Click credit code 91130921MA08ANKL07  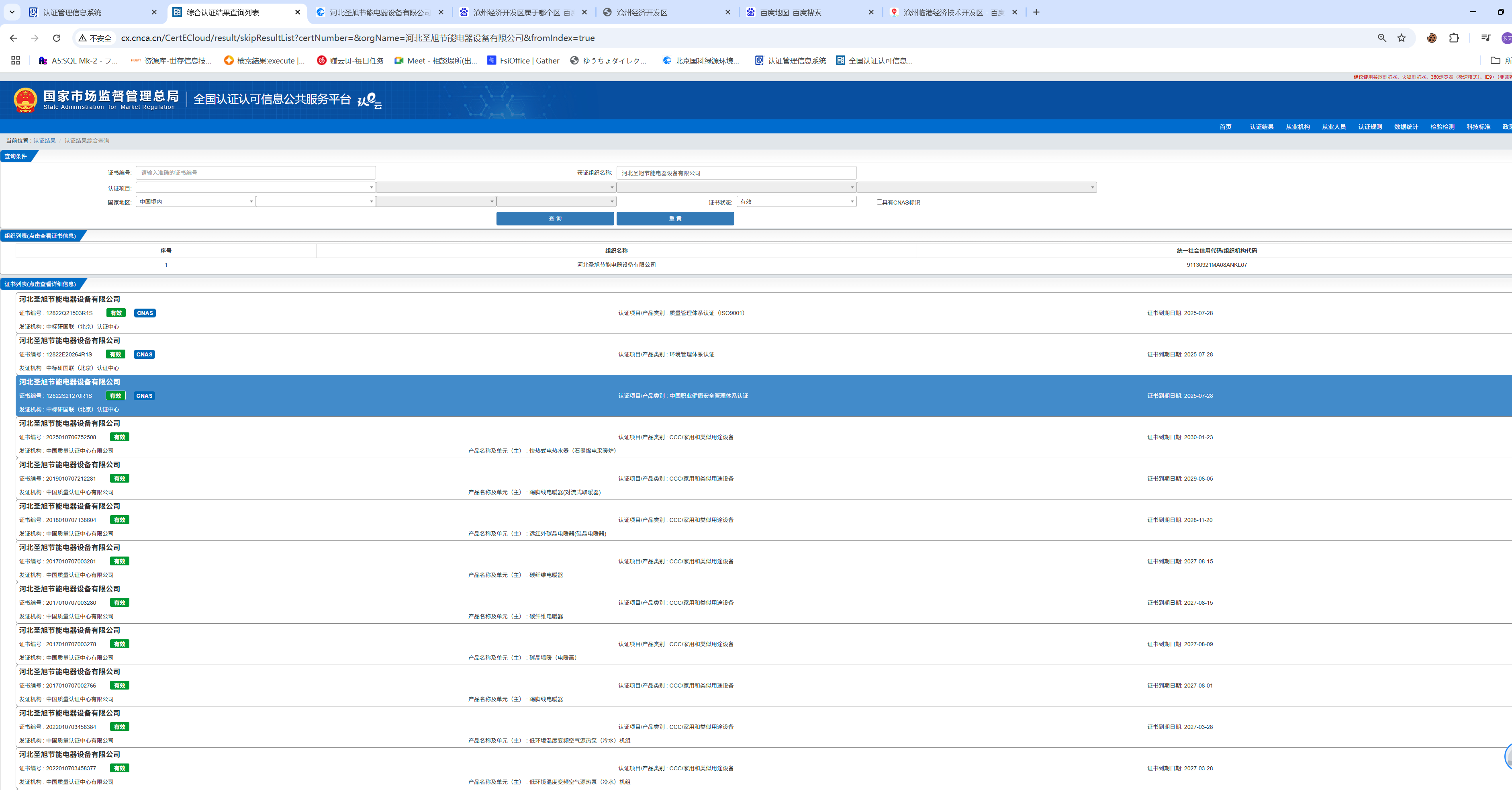click(x=1216, y=265)
